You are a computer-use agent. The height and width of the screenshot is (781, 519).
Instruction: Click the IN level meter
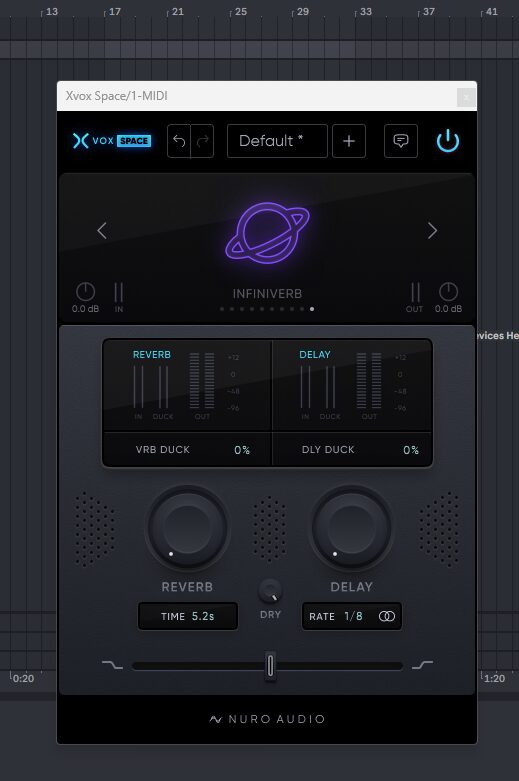tap(119, 292)
